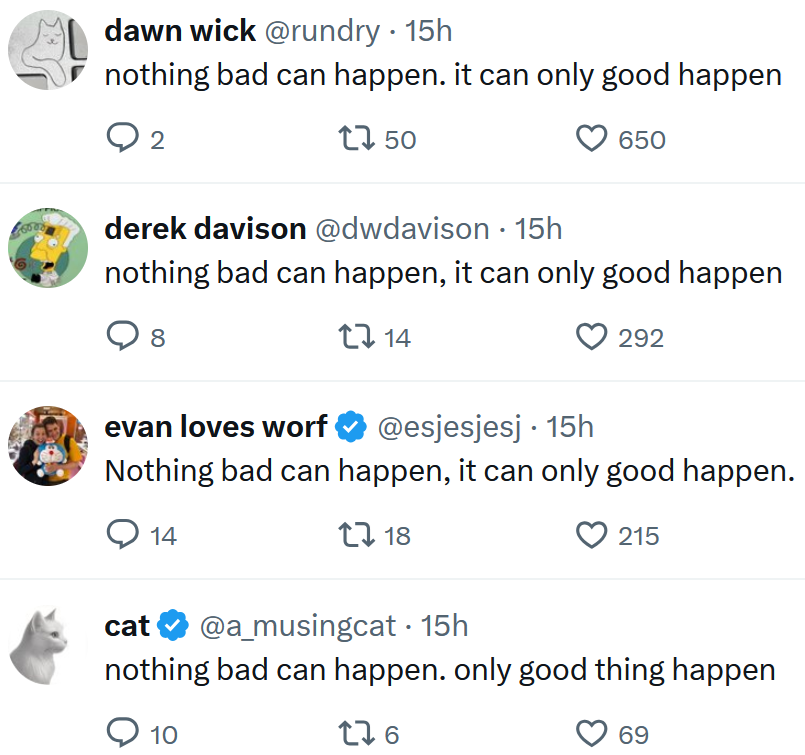Screen dimensions: 805x755
Task: Click derek davison's profile picture
Action: pyautogui.click(x=47, y=247)
